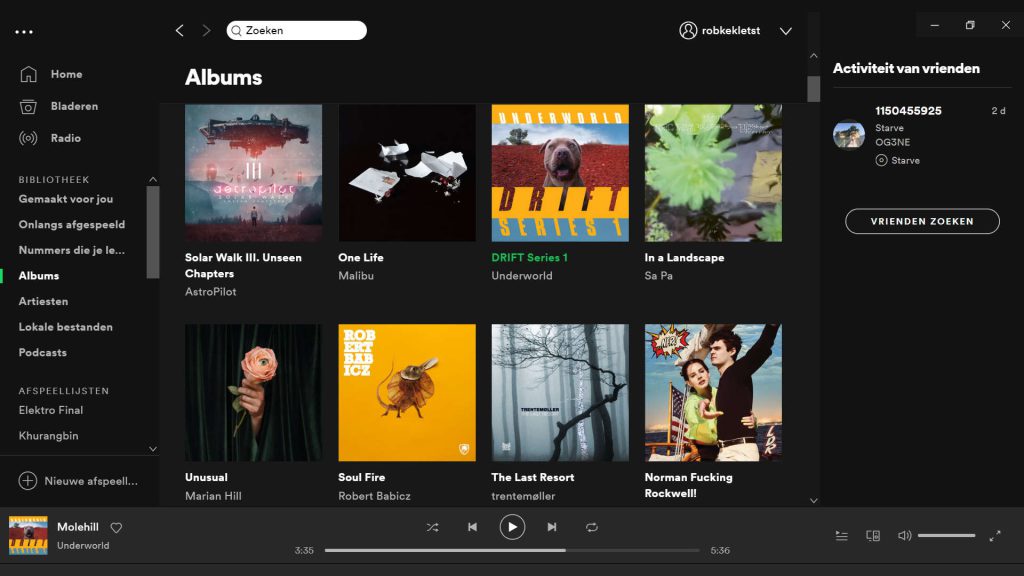Open Podcasts in the library sidebar
The height and width of the screenshot is (576, 1024).
pyautogui.click(x=42, y=352)
